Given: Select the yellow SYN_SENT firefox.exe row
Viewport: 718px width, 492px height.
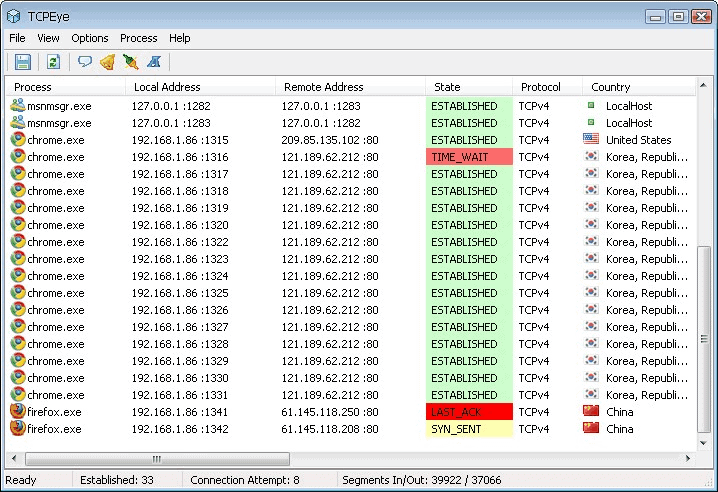Looking at the screenshot, I should (300, 429).
